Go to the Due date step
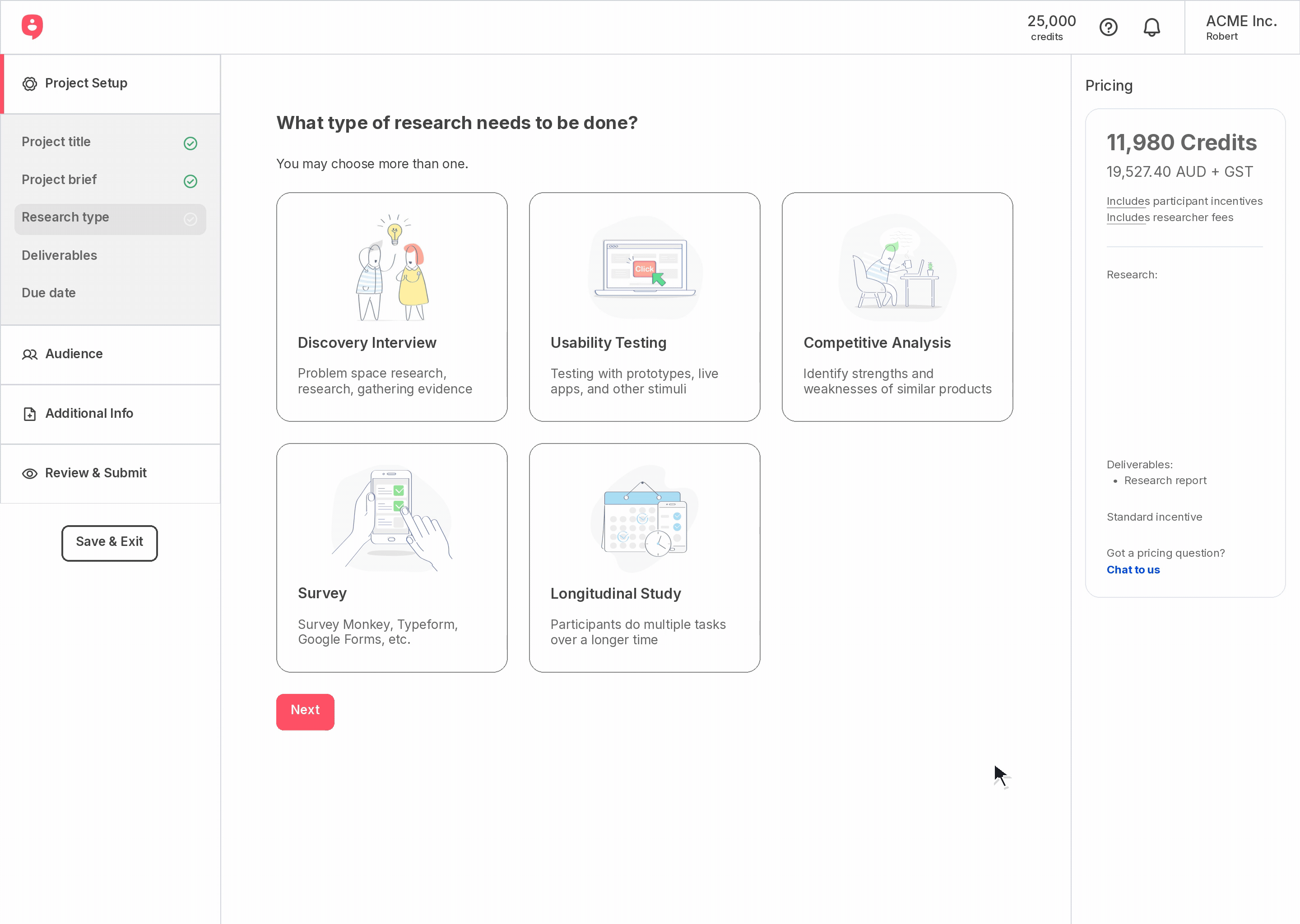The image size is (1300, 924). pos(111,293)
